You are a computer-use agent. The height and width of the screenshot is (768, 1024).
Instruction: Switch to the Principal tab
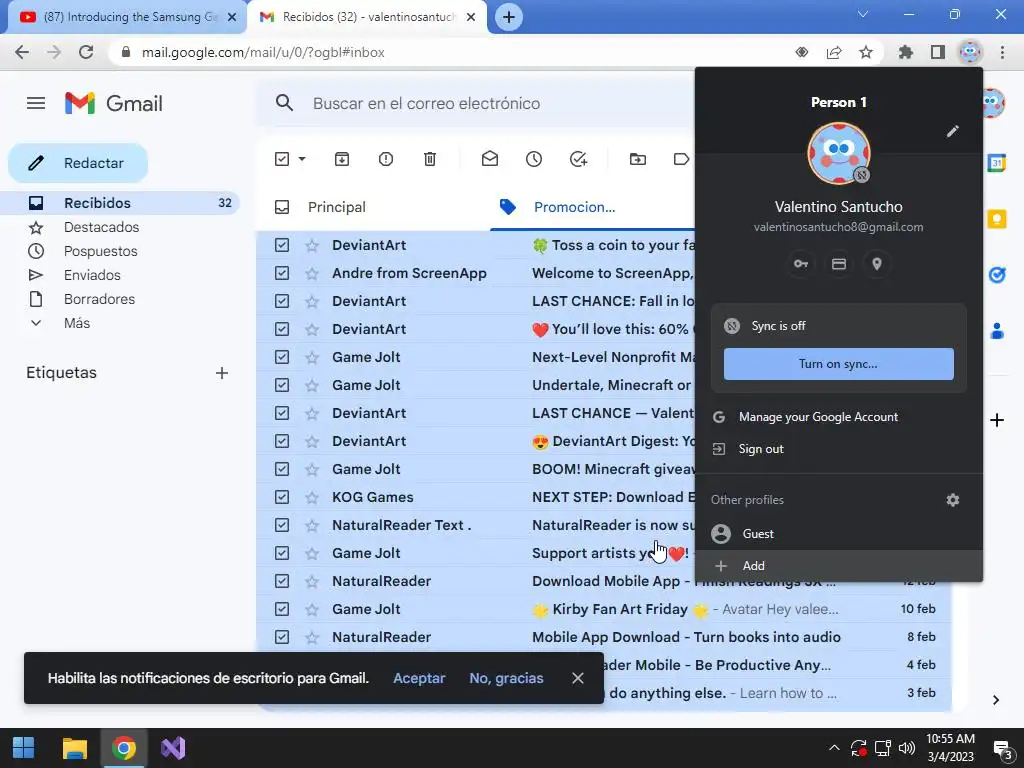tap(372, 207)
